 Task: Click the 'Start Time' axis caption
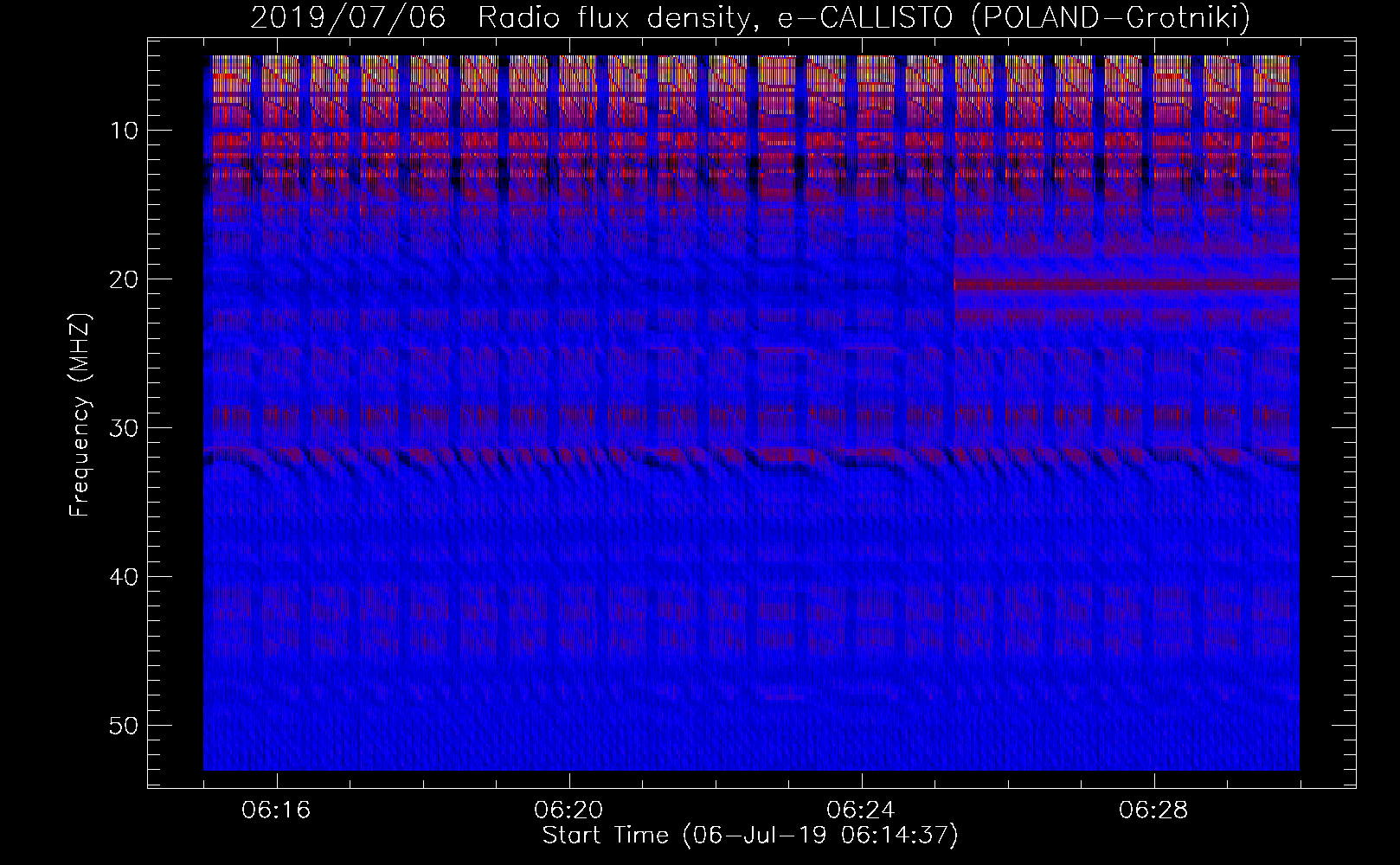pos(750,836)
